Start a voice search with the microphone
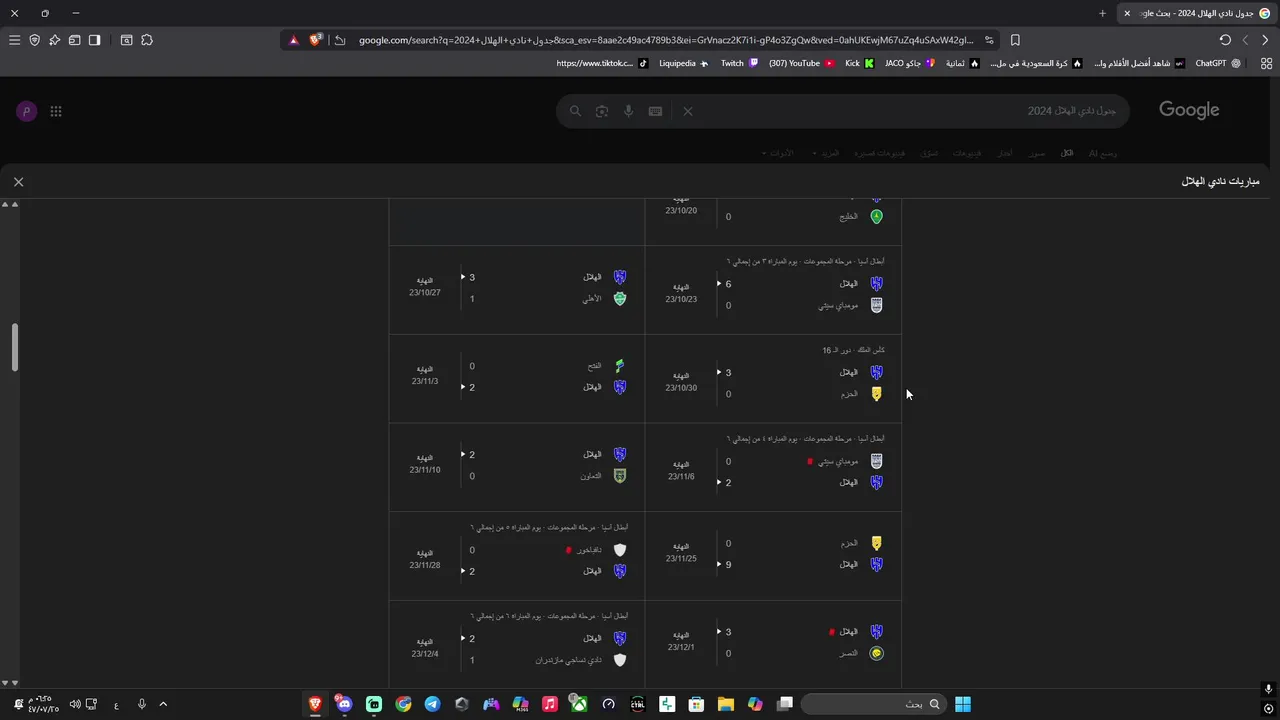This screenshot has height=720, width=1280. pyautogui.click(x=628, y=111)
